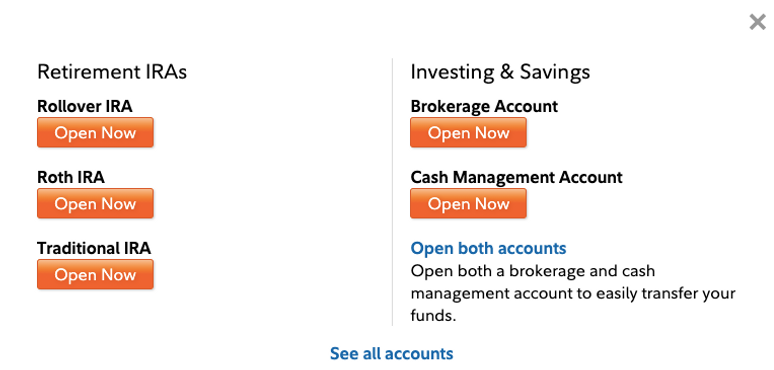Click 'Open Now' text under Roth IRA
The width and height of the screenshot is (774, 370).
click(x=95, y=203)
